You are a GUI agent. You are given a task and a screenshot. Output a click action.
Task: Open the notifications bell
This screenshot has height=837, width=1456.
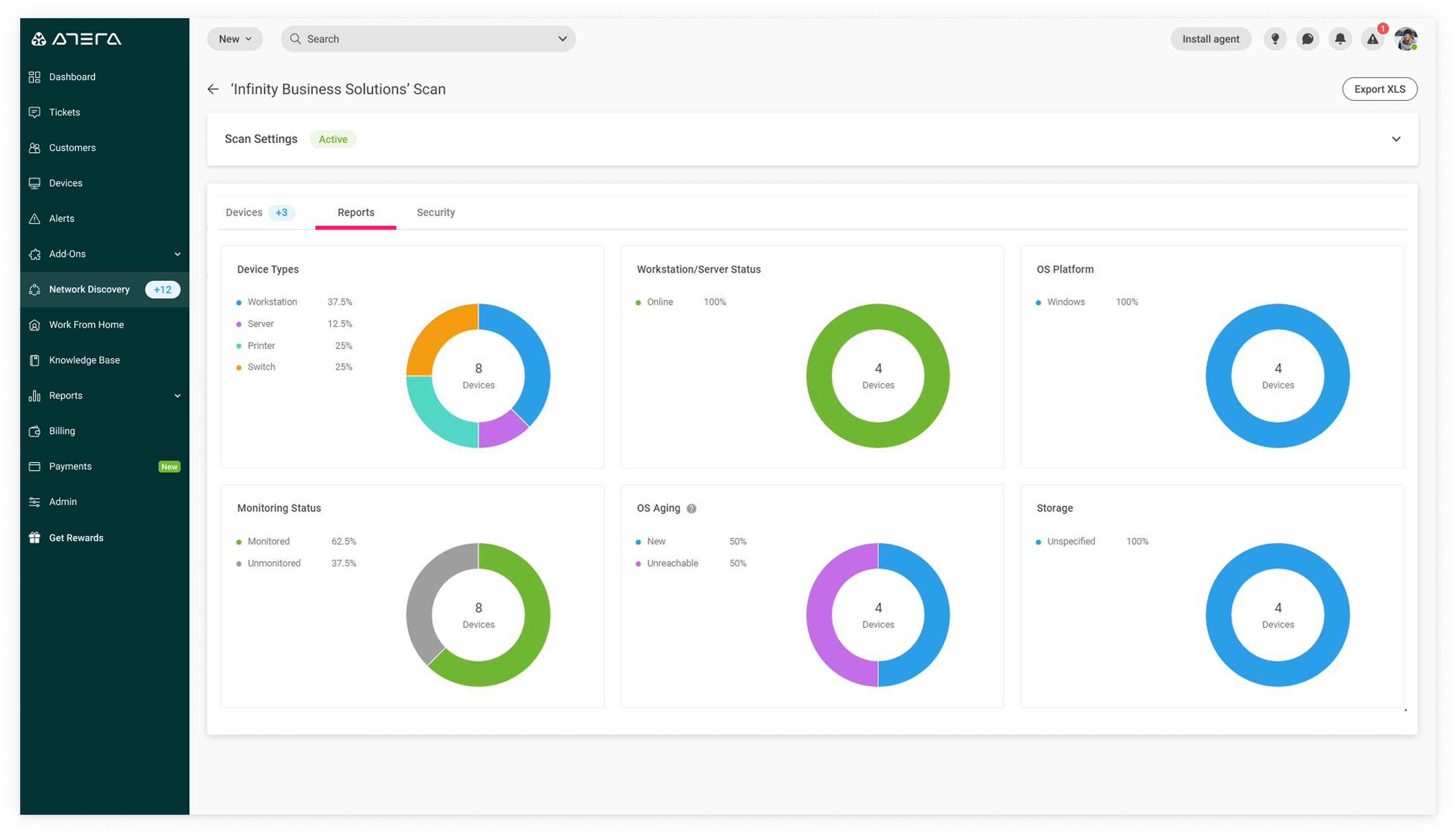click(x=1340, y=39)
